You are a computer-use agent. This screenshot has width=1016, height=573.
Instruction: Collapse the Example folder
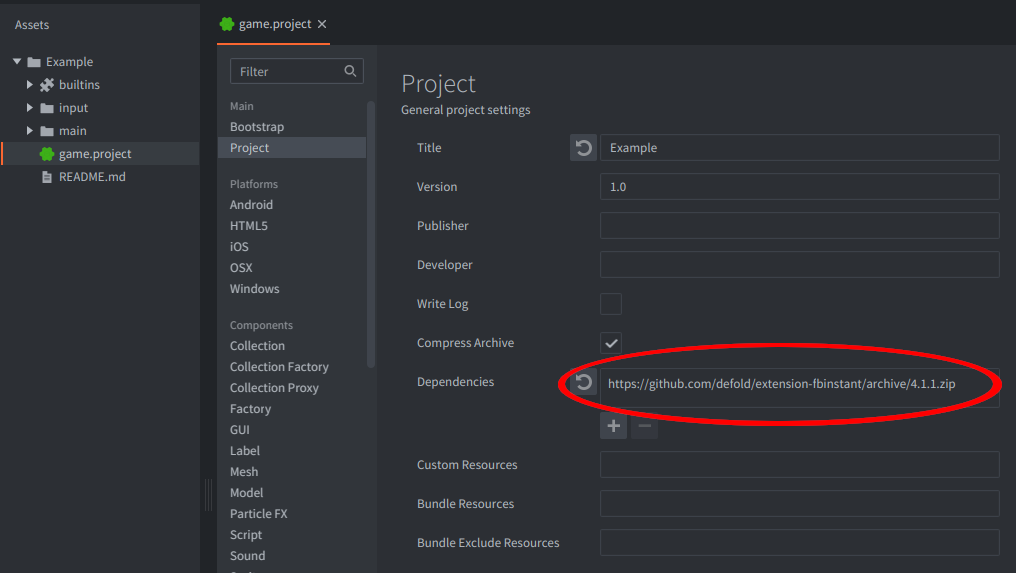tap(17, 62)
